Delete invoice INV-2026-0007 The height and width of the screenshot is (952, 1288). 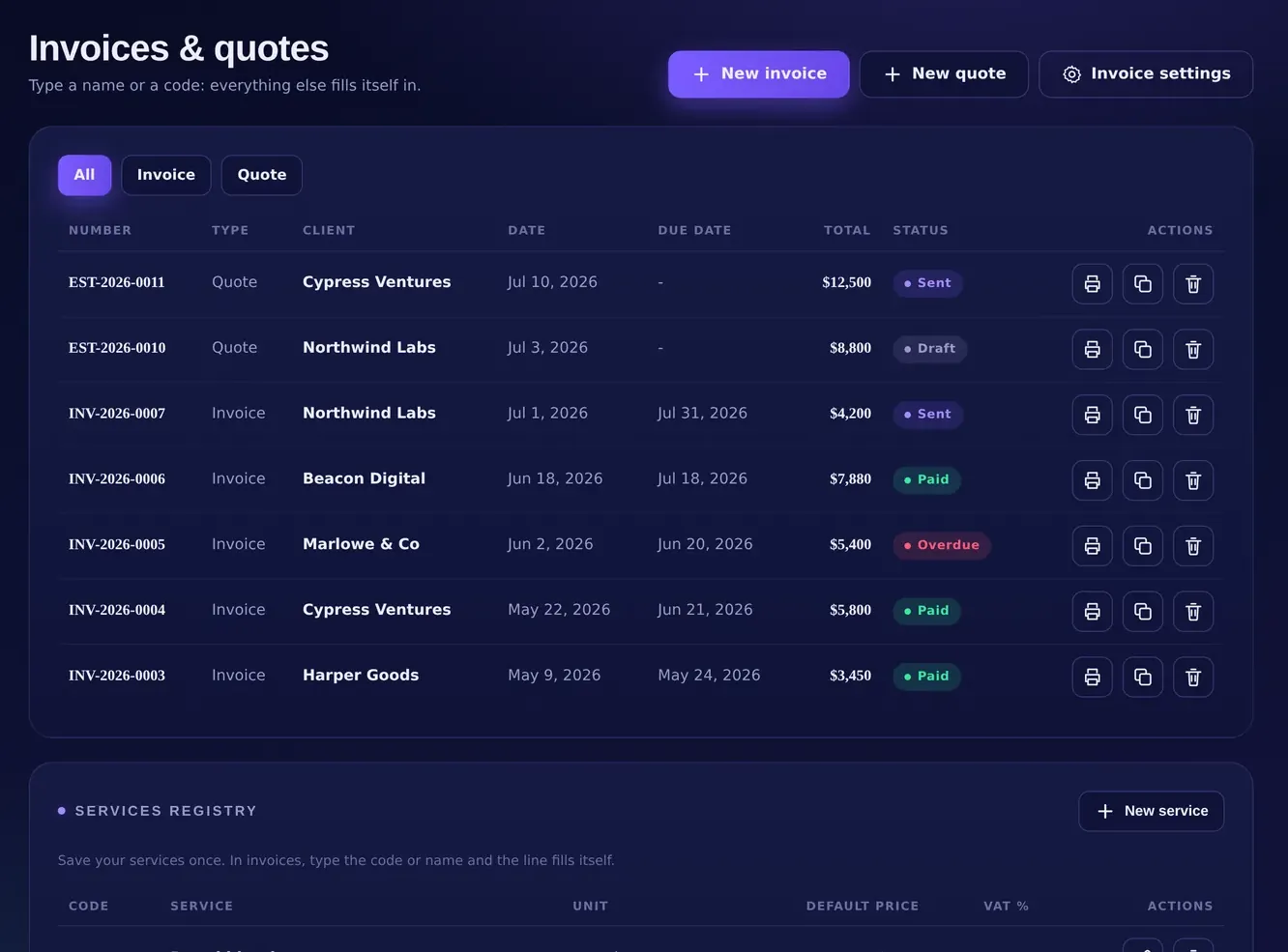tap(1192, 415)
